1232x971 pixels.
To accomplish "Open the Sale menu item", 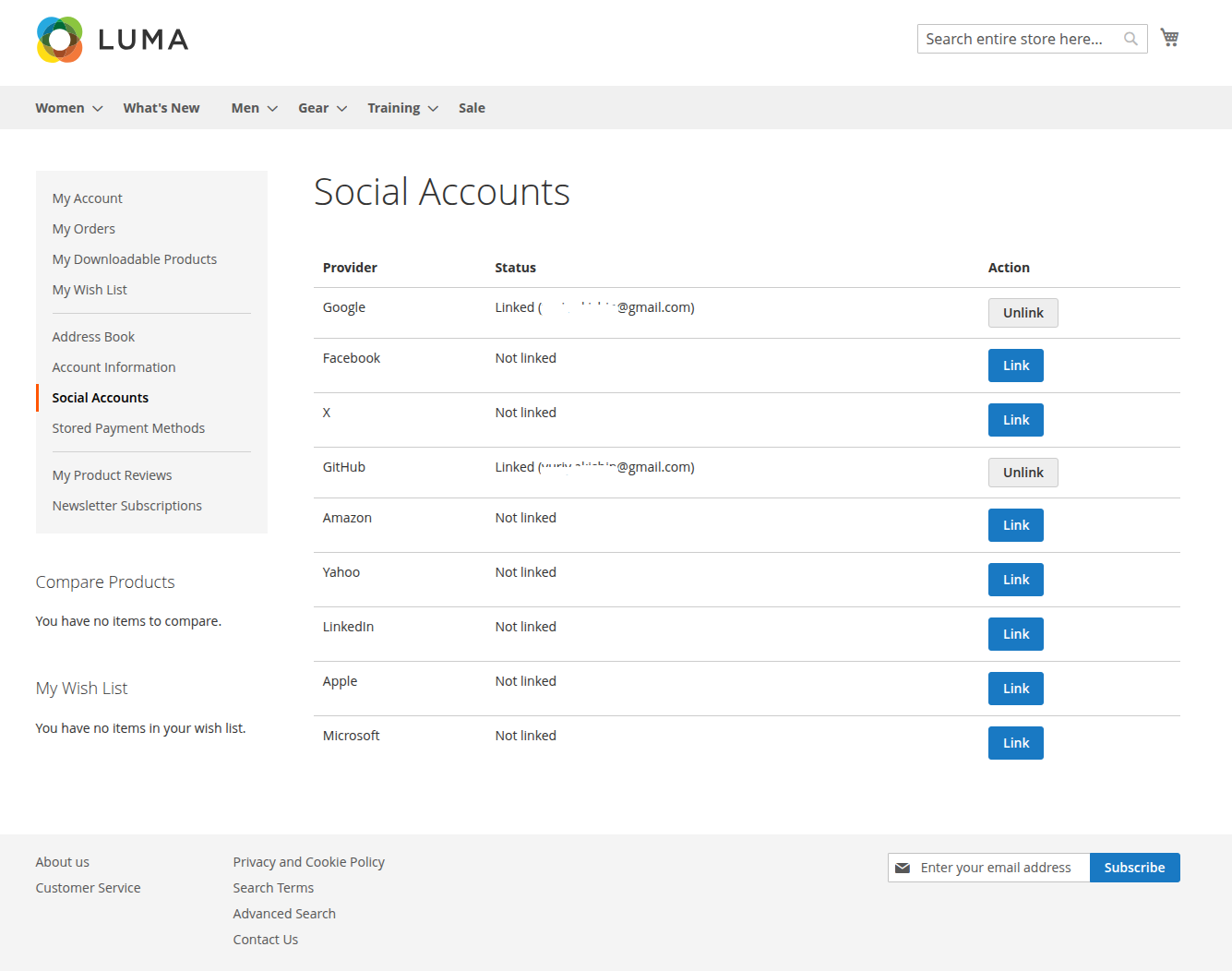I will pos(472,108).
